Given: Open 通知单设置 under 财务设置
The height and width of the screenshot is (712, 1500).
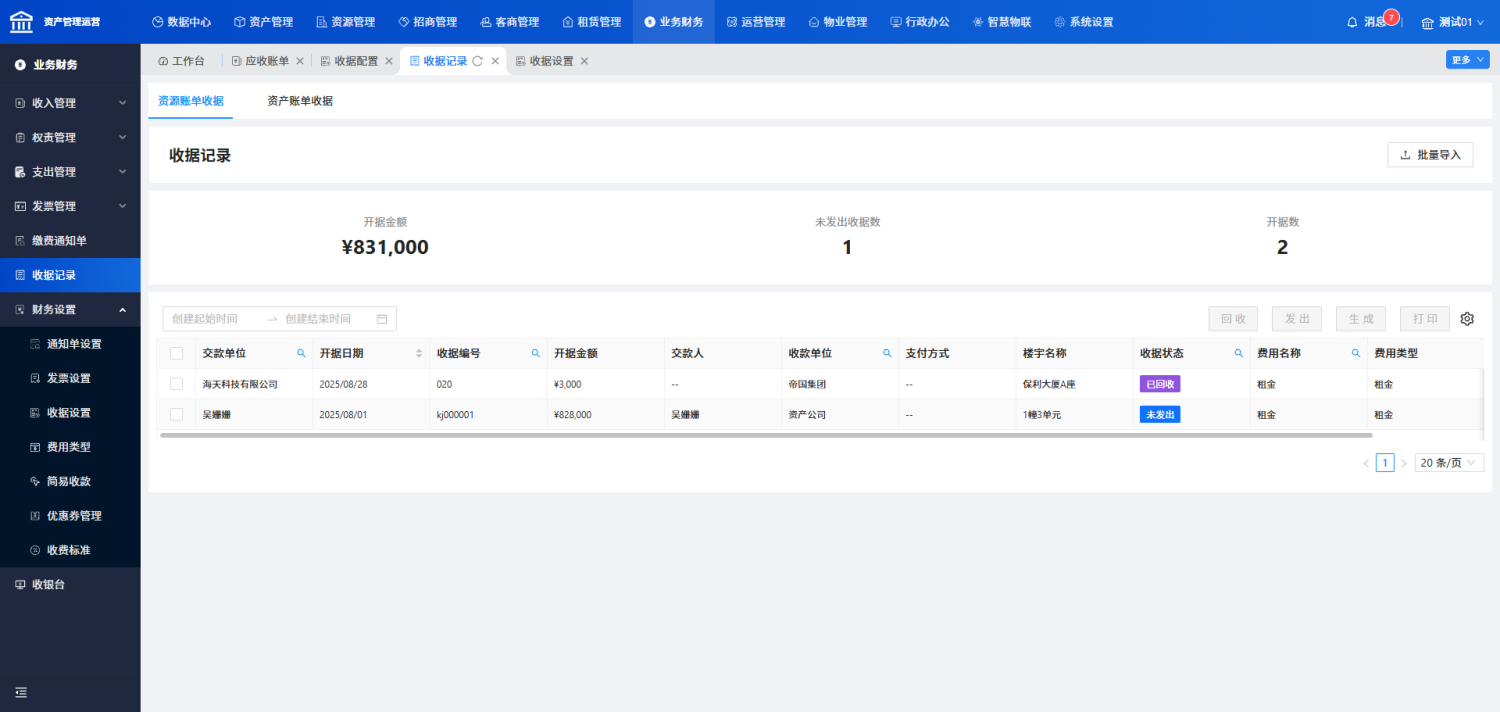Looking at the screenshot, I should [x=70, y=344].
